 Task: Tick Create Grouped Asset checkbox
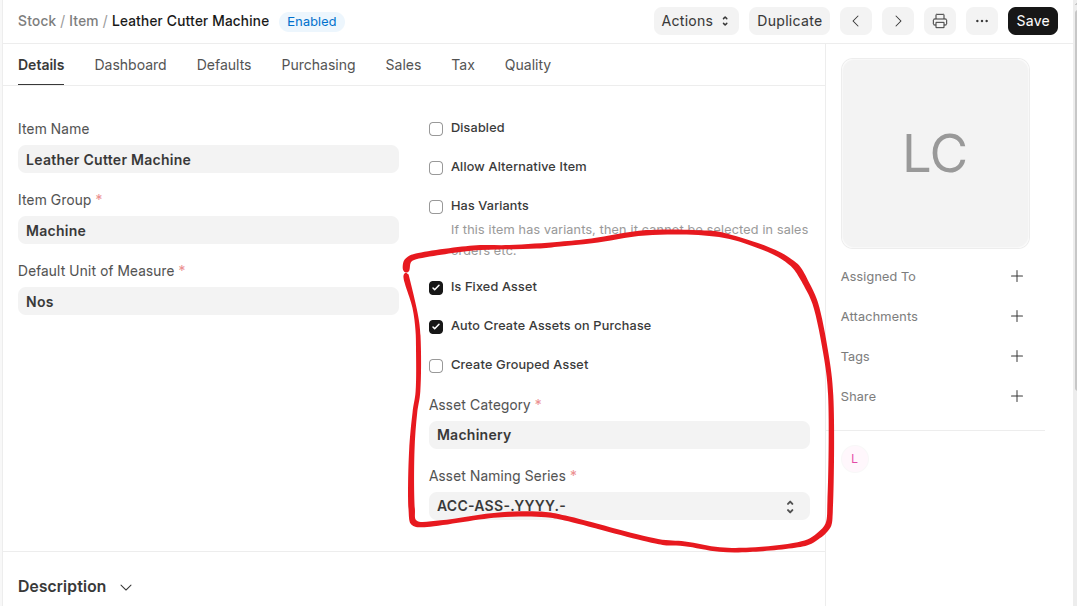tap(436, 366)
